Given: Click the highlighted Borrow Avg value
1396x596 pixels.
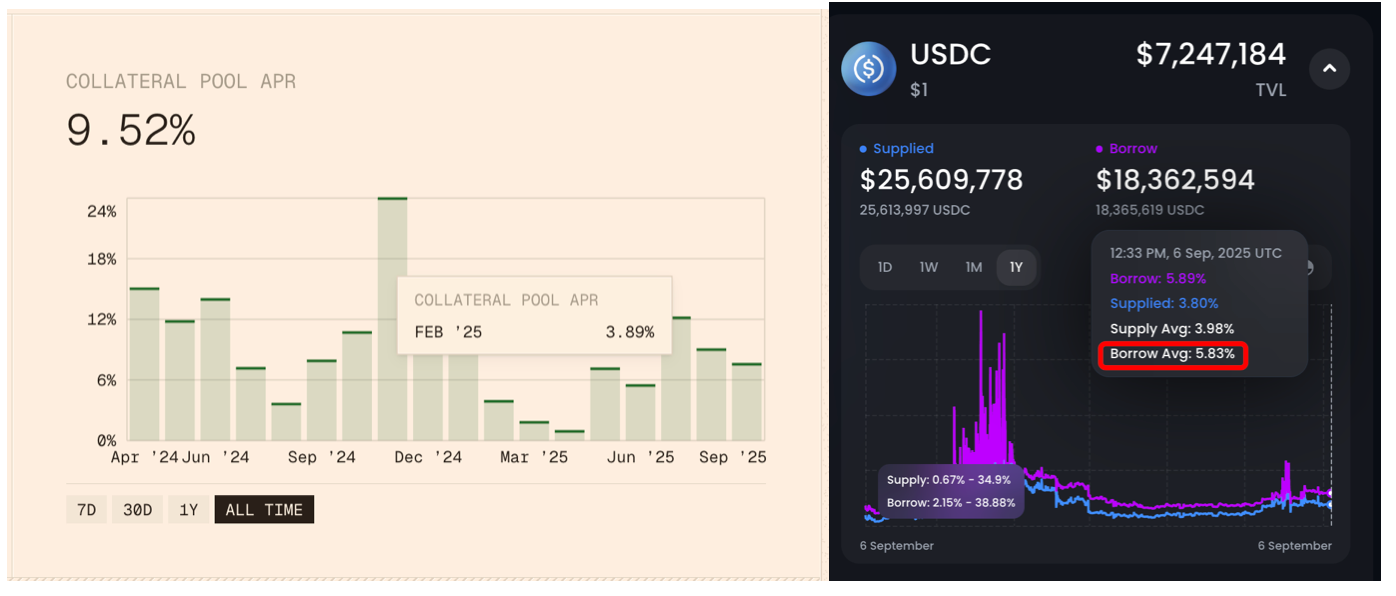Looking at the screenshot, I should [x=1172, y=354].
